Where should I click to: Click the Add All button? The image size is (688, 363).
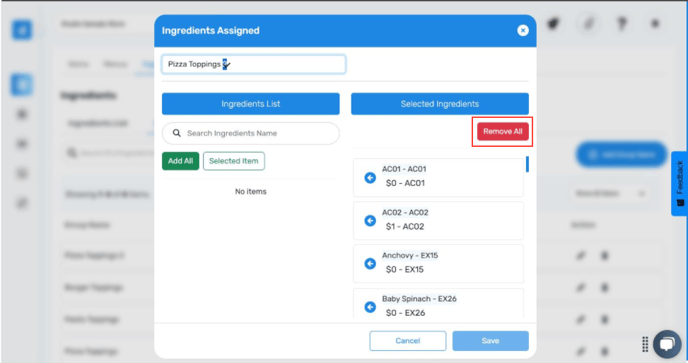(180, 161)
